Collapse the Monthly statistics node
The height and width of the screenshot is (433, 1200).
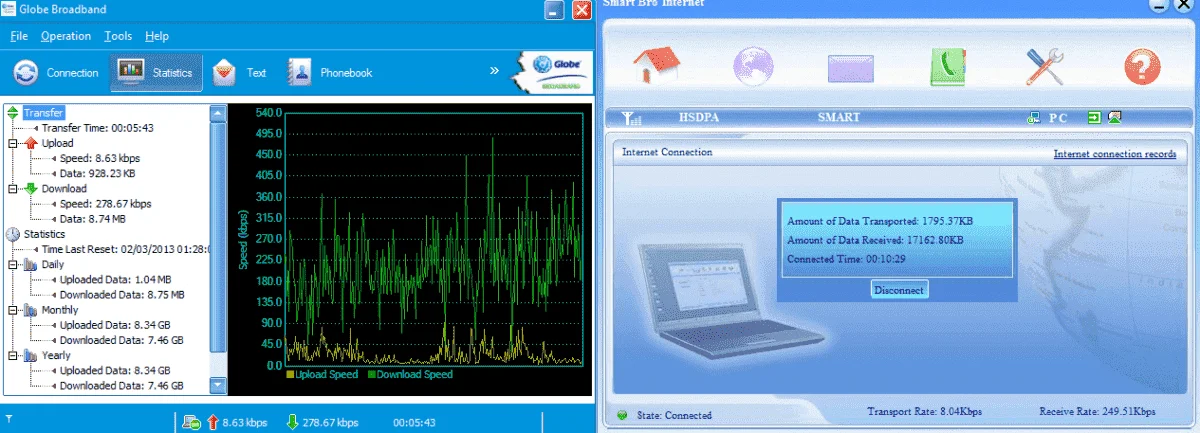pyautogui.click(x=13, y=310)
